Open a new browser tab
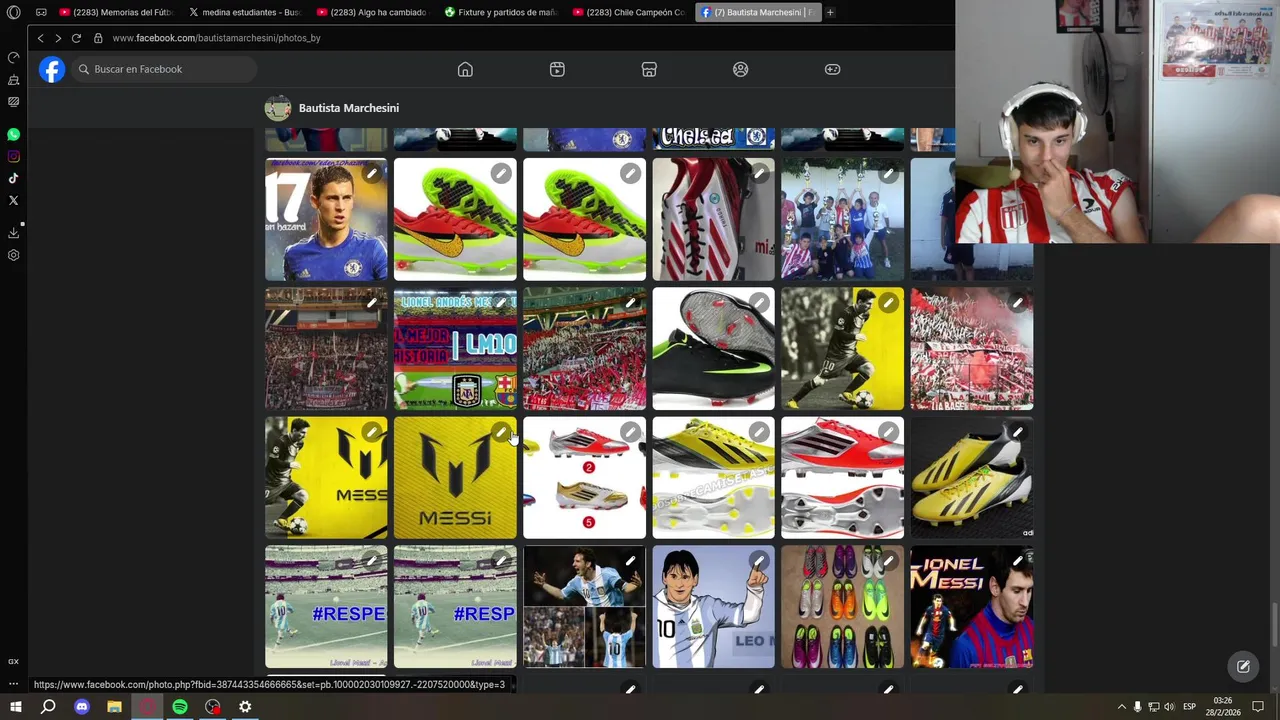This screenshot has height=720, width=1280. [830, 13]
